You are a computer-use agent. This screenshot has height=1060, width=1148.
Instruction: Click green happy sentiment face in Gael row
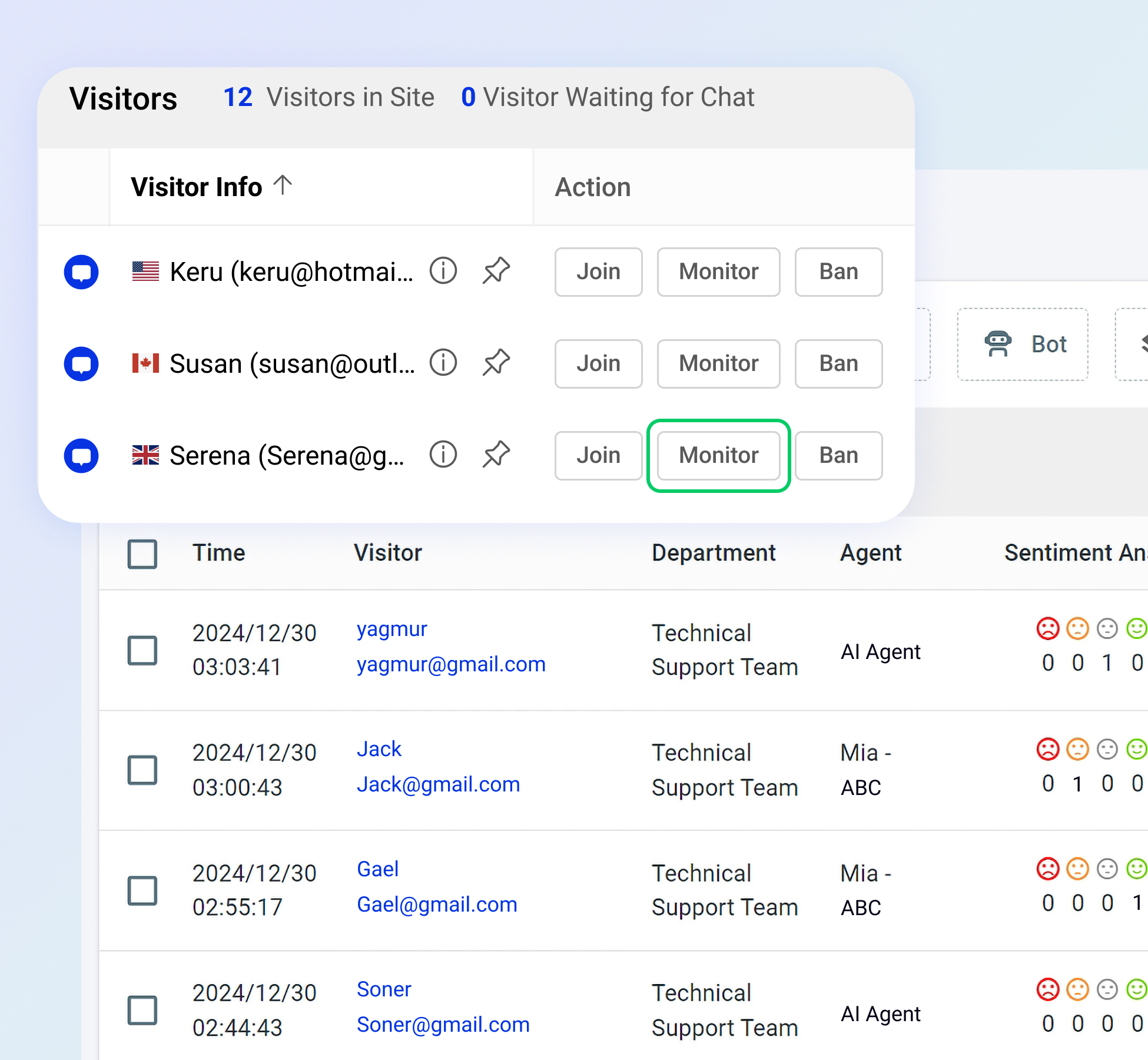click(1136, 869)
